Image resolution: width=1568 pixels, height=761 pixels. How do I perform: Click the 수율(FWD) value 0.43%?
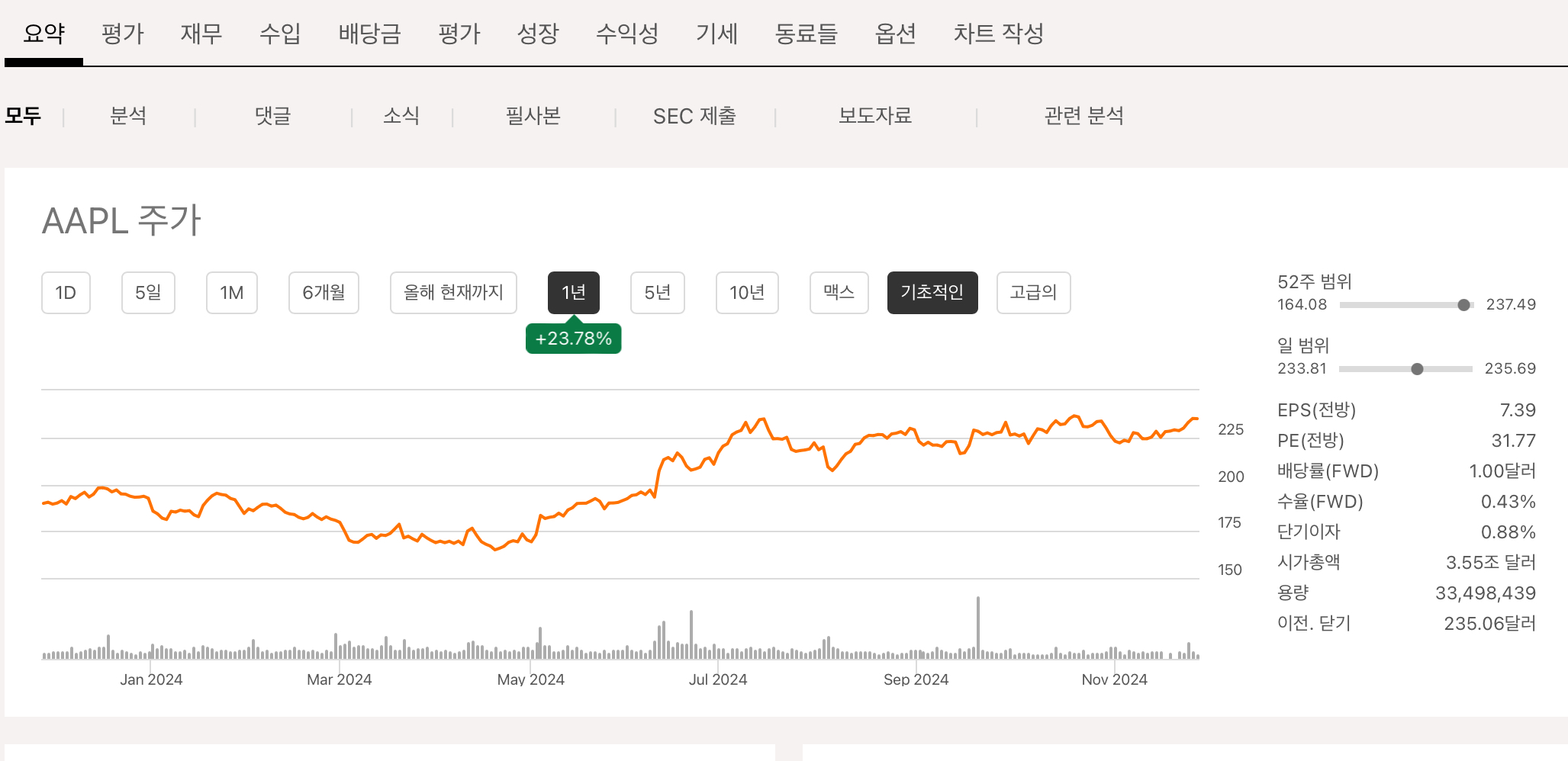(x=1508, y=502)
